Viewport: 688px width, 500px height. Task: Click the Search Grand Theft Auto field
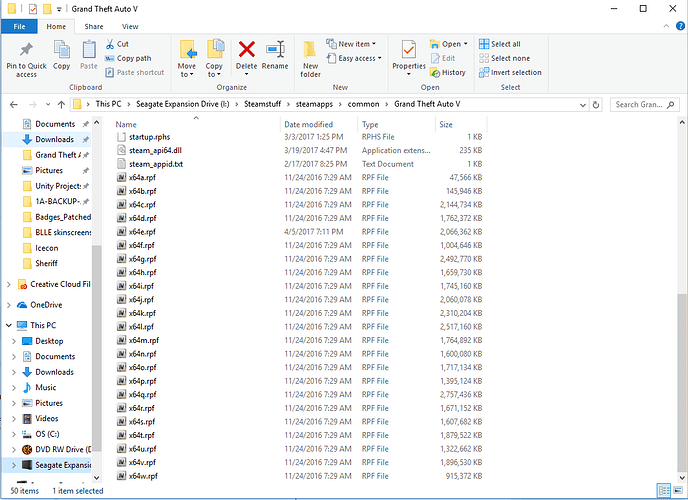[644, 104]
